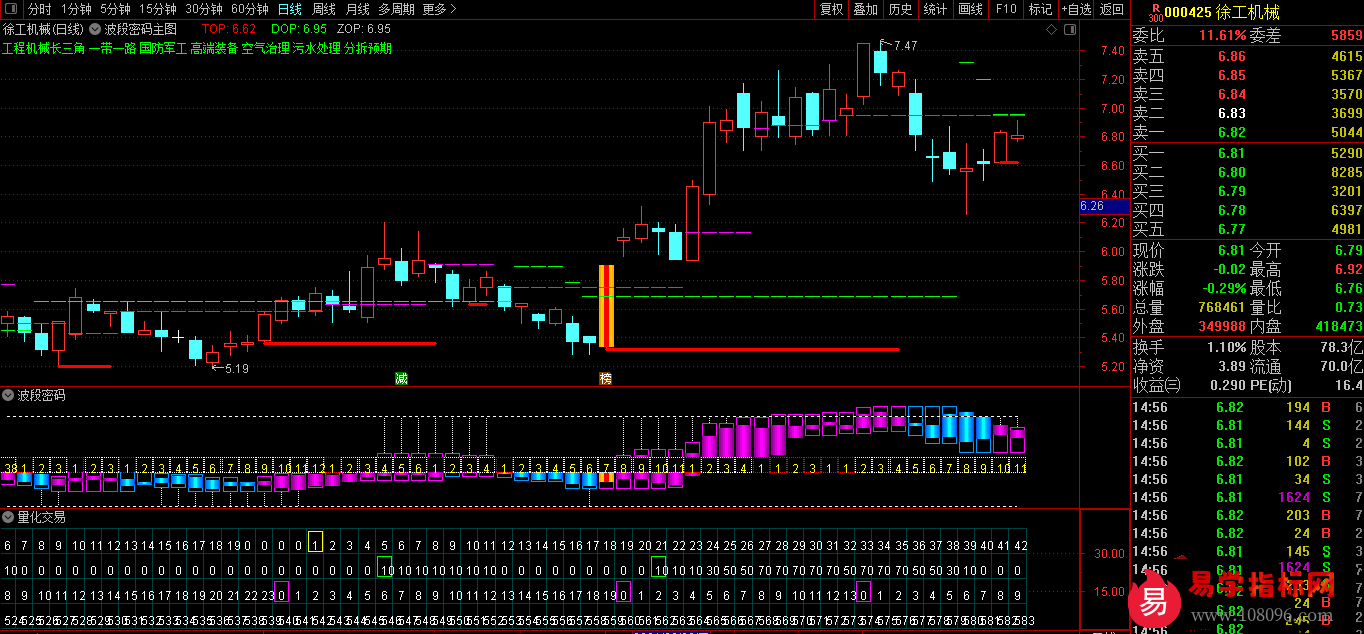Click the 现价 6.81 value
Viewport: 1364px width, 634px height.
[x=1231, y=250]
